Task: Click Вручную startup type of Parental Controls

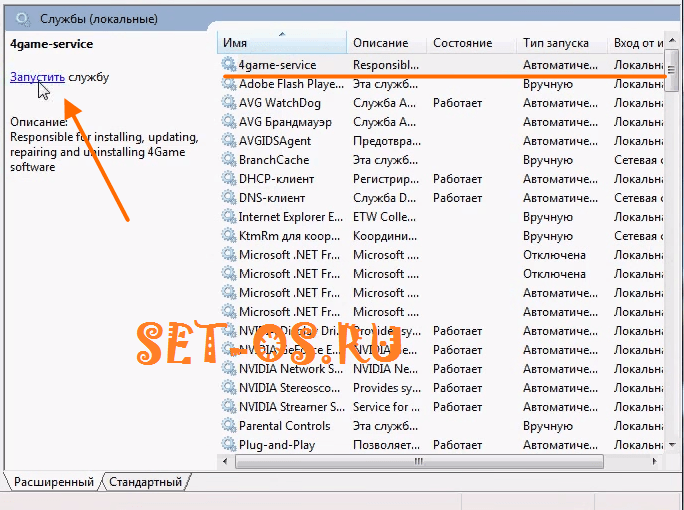Action: [547, 426]
